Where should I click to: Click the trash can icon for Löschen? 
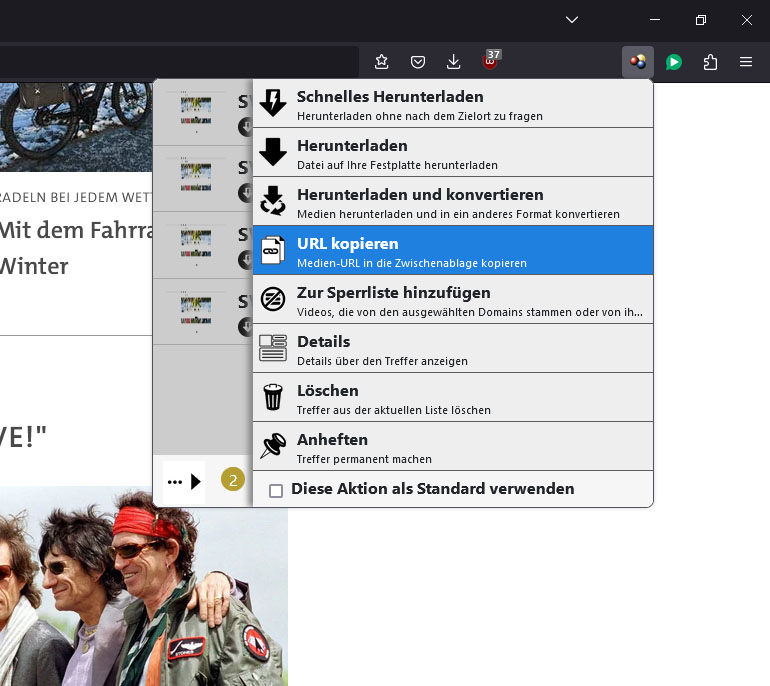(272, 397)
